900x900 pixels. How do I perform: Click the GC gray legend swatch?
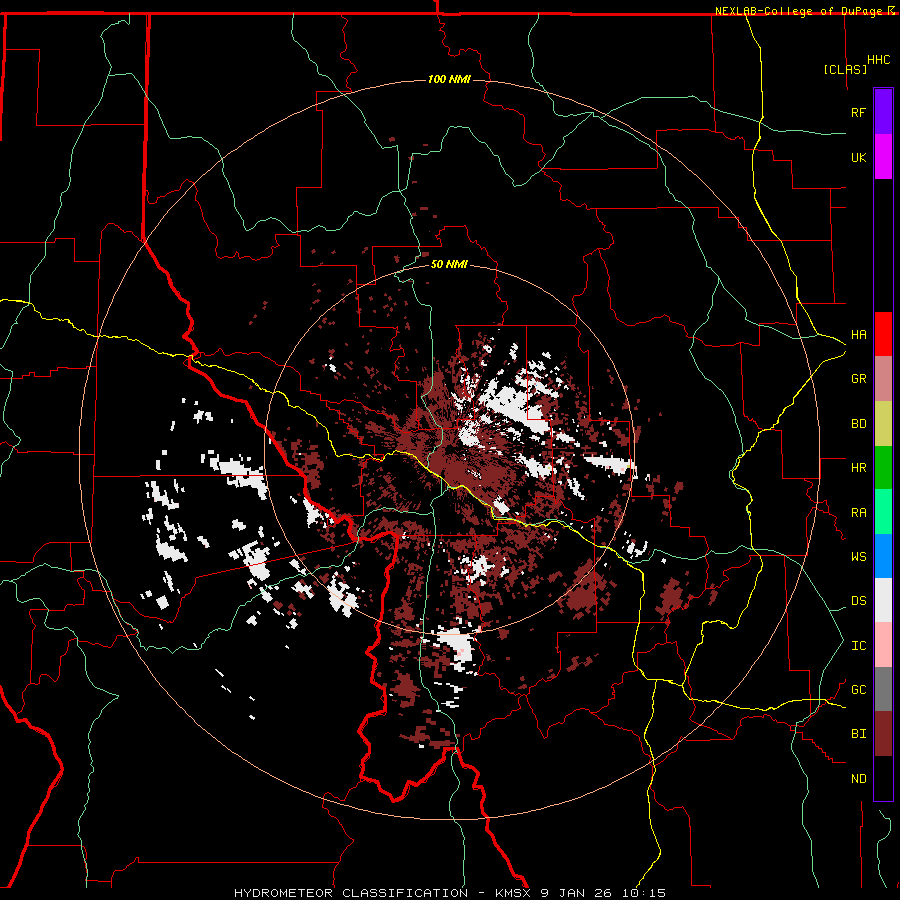coord(883,689)
